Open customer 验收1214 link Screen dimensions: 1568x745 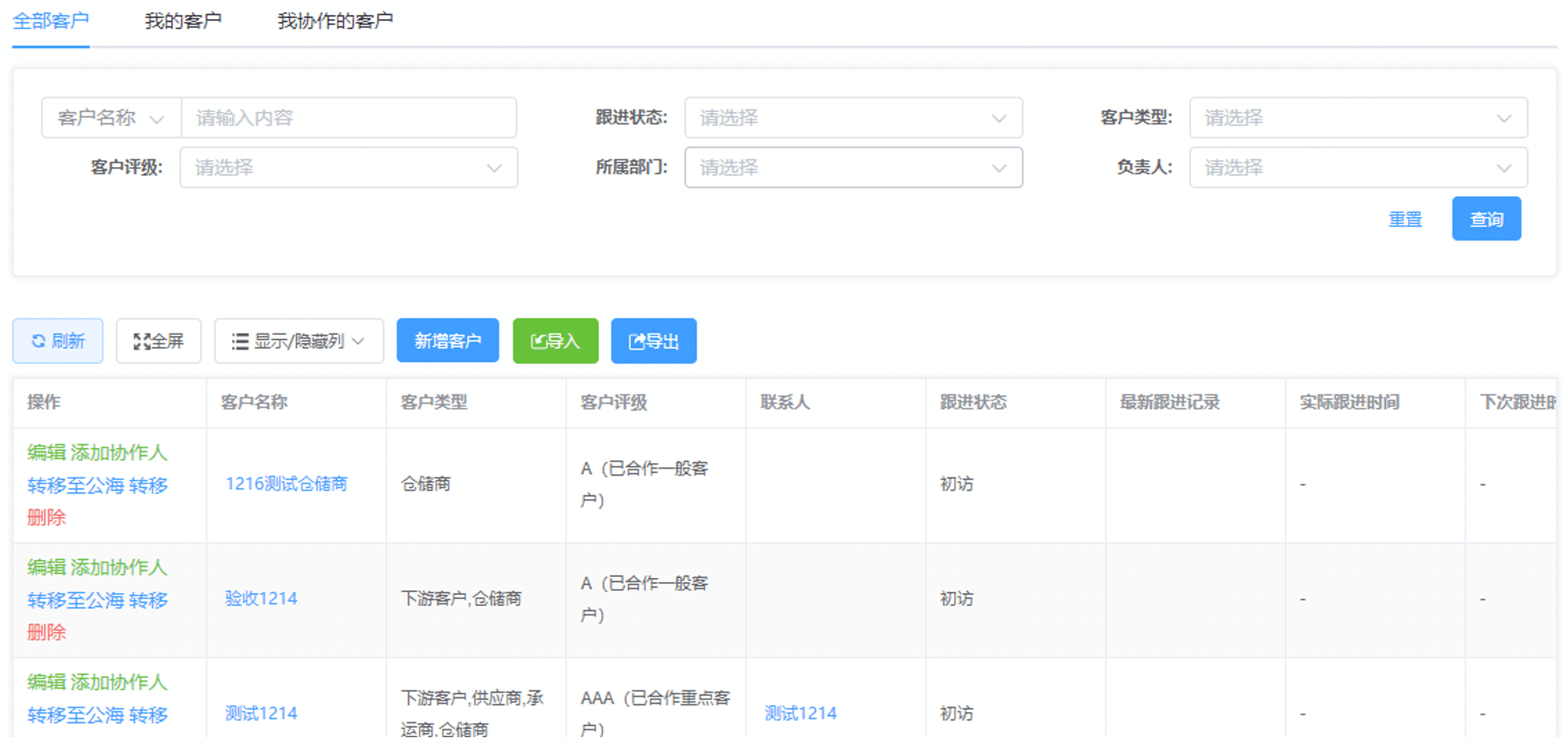tap(261, 599)
